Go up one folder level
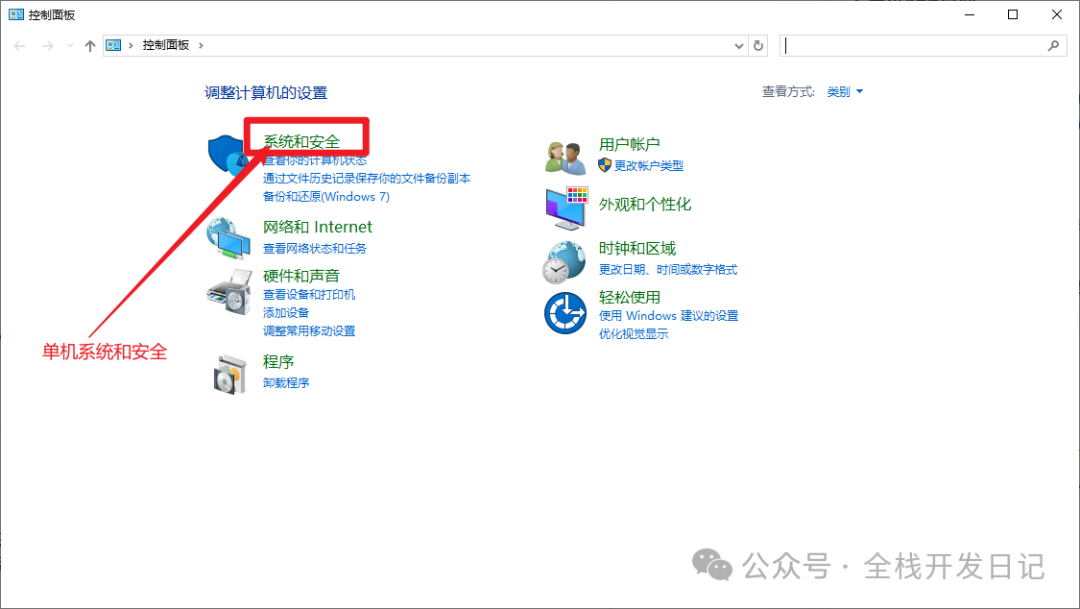Screen dimensions: 1080x609 (x=90, y=46)
